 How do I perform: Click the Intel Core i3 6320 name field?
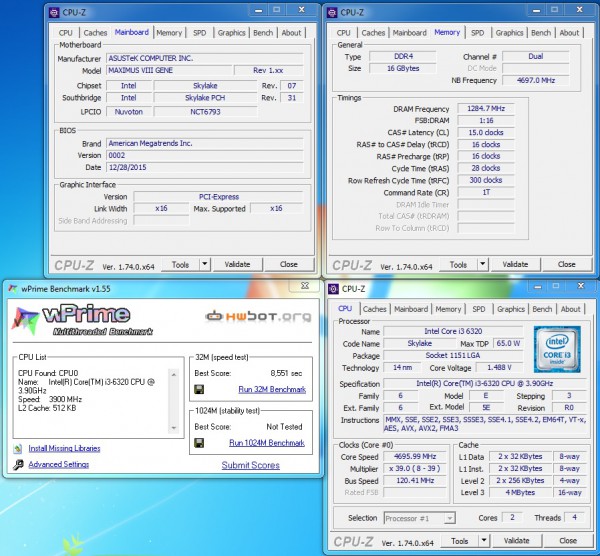pos(453,331)
